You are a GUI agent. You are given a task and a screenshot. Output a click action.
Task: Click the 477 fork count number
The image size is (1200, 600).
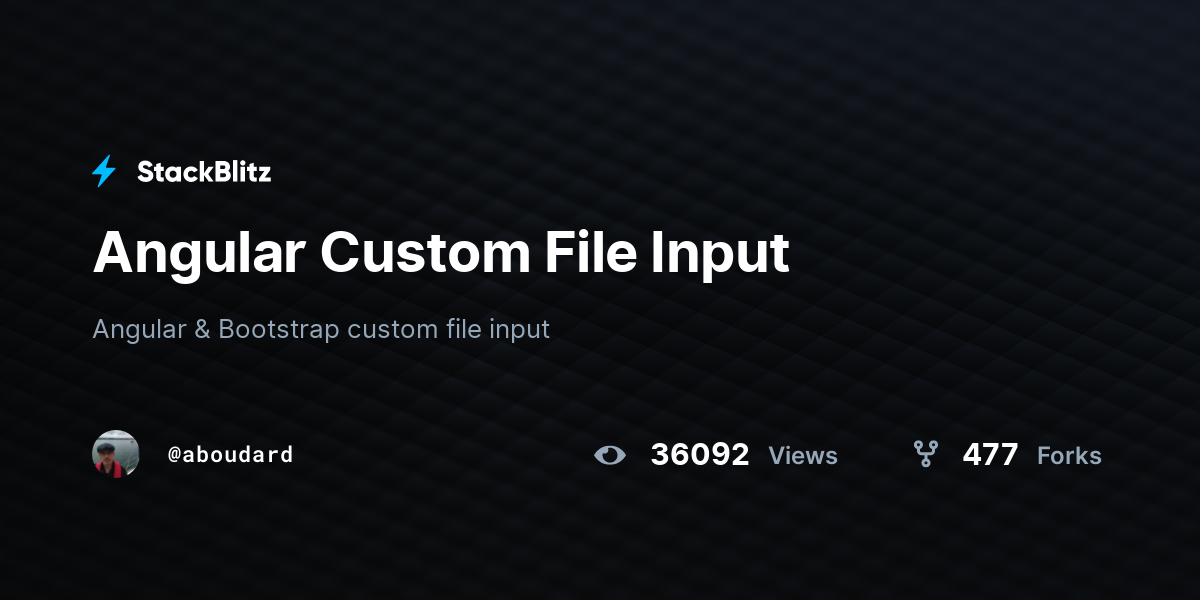tap(990, 455)
